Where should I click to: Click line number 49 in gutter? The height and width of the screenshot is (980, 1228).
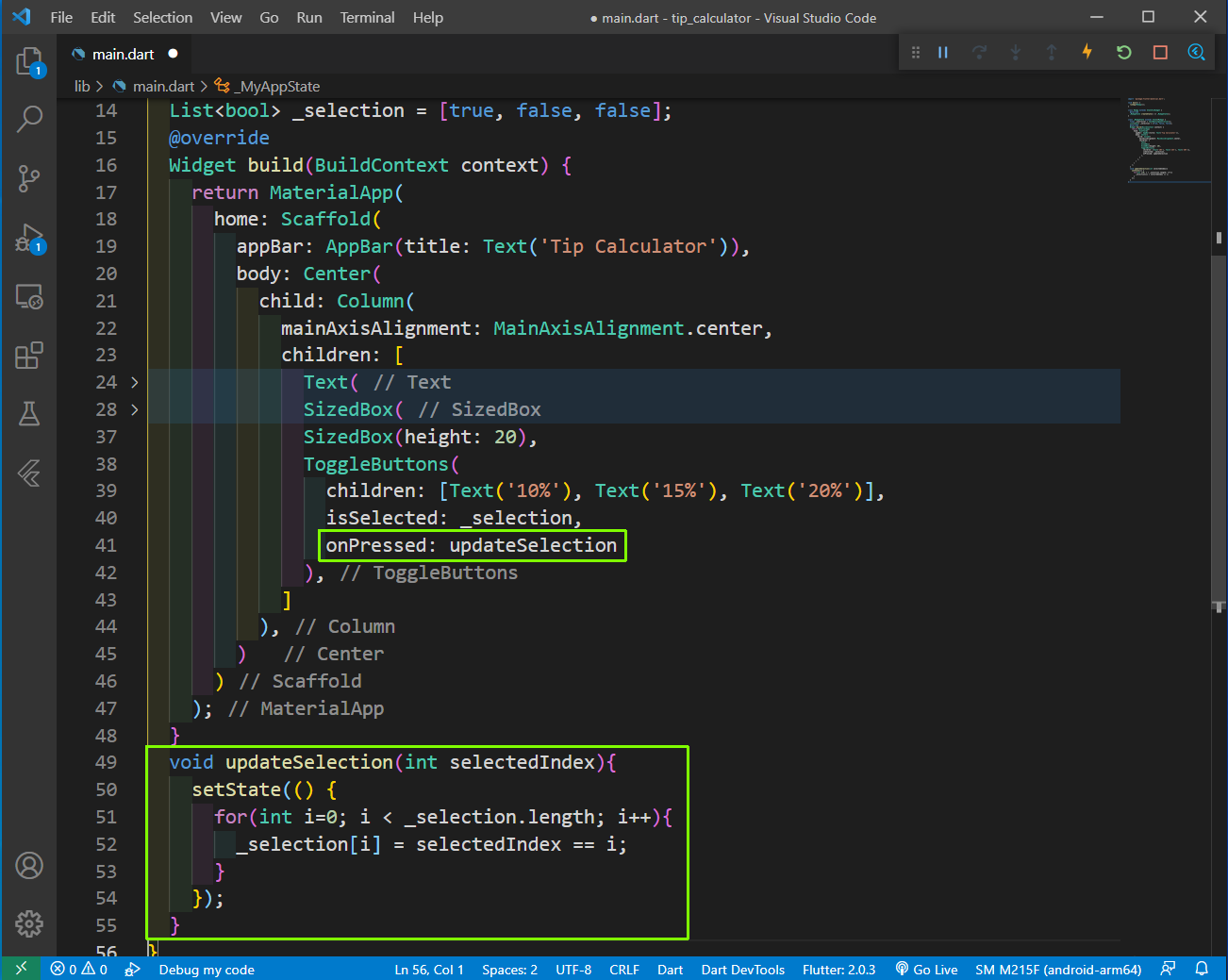tap(106, 762)
